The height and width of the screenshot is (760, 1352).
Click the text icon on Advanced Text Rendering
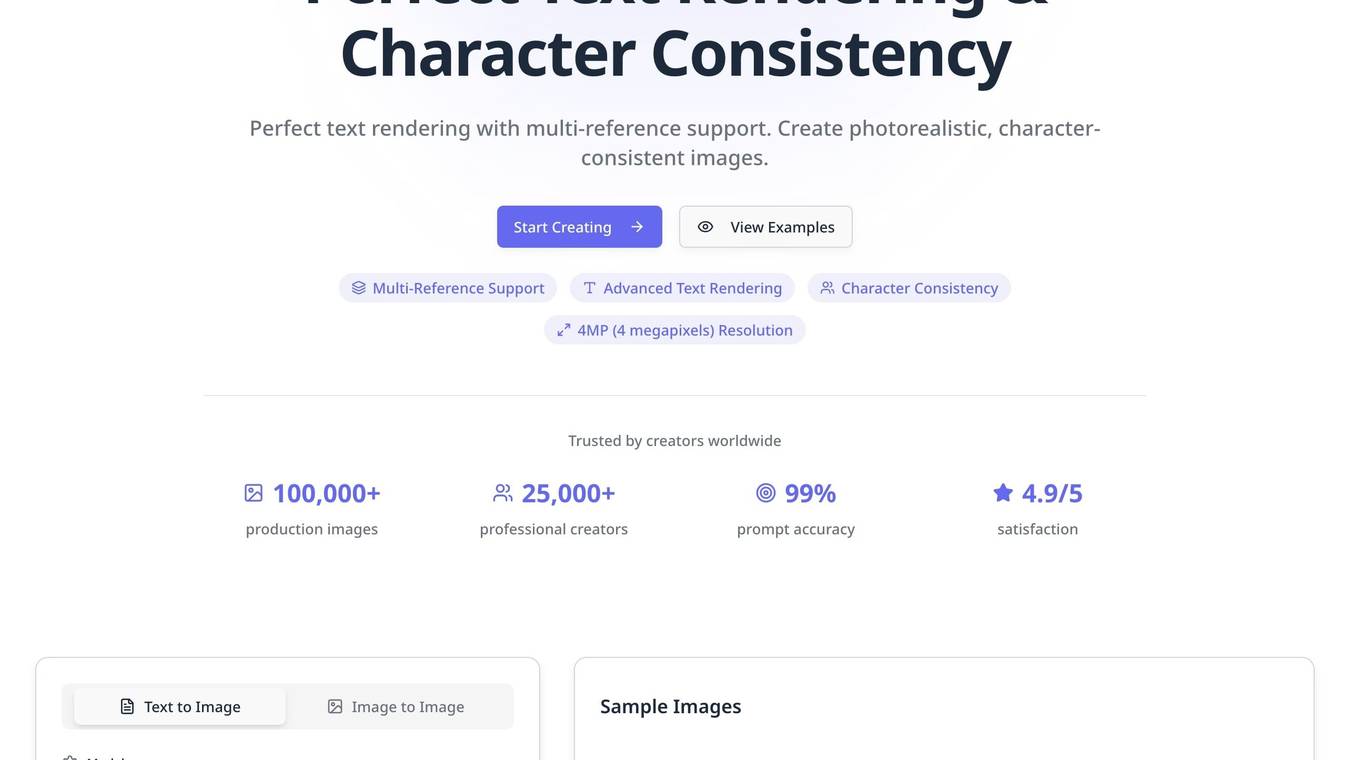pos(590,288)
